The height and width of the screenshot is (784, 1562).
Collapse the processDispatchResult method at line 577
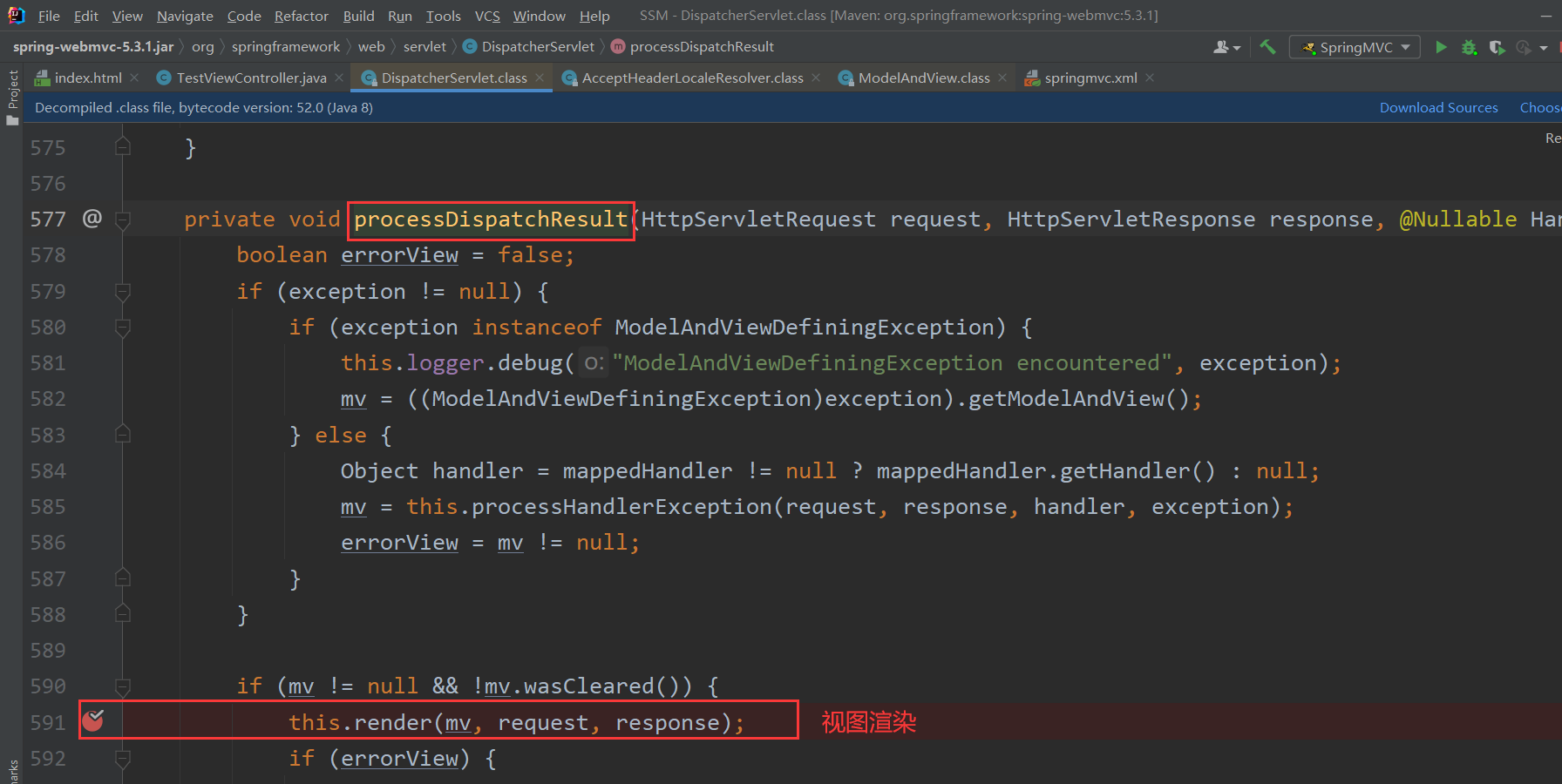click(123, 220)
